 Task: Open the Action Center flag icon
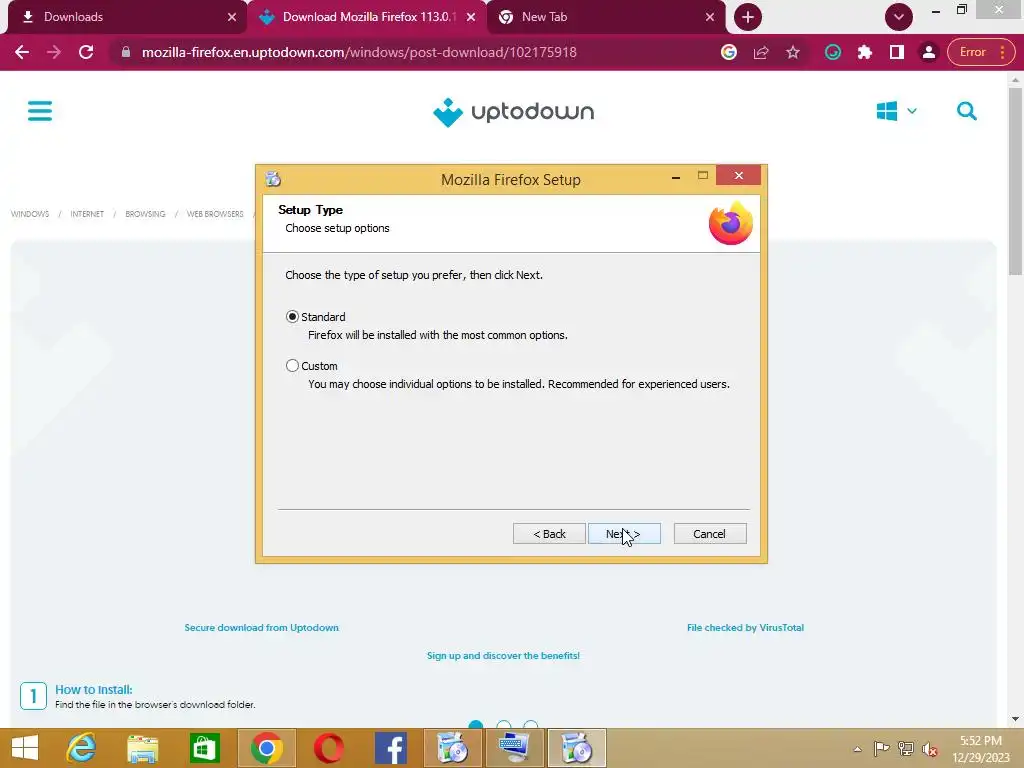point(881,748)
